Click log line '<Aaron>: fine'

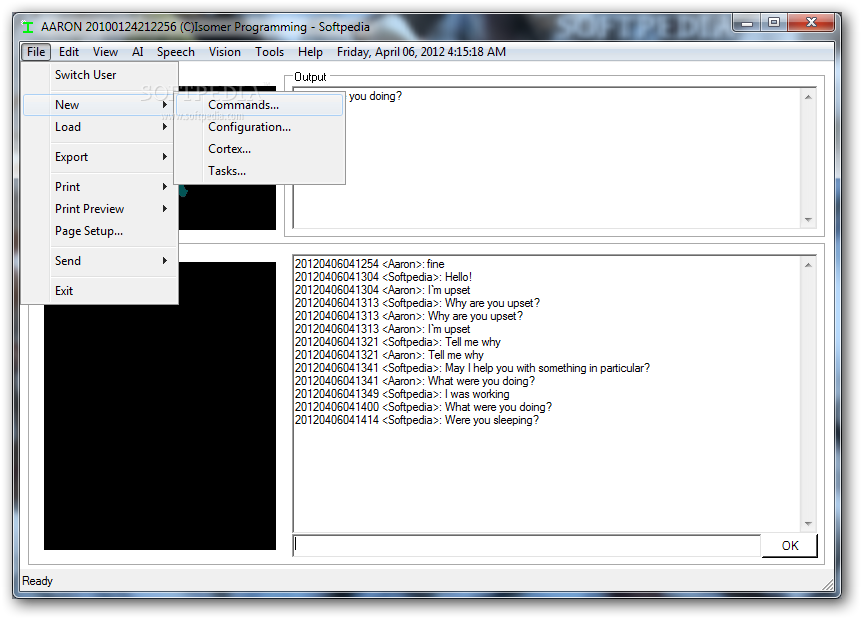369,264
